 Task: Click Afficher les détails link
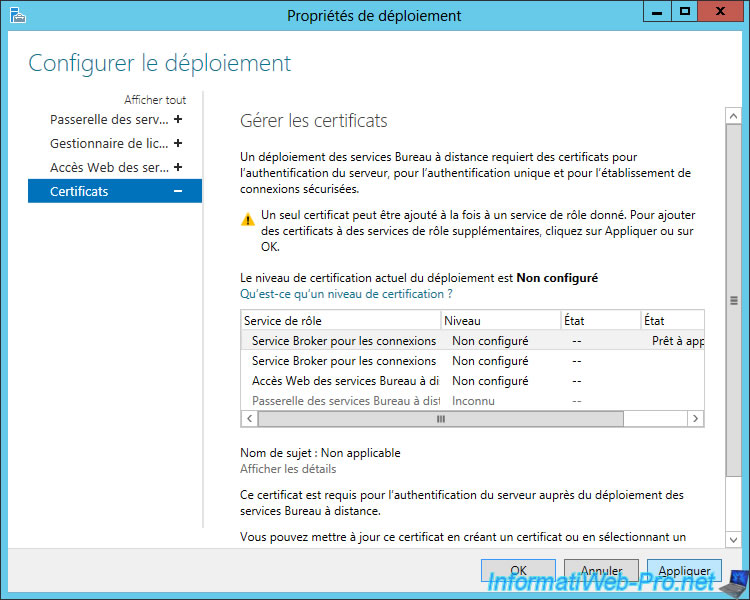point(288,469)
